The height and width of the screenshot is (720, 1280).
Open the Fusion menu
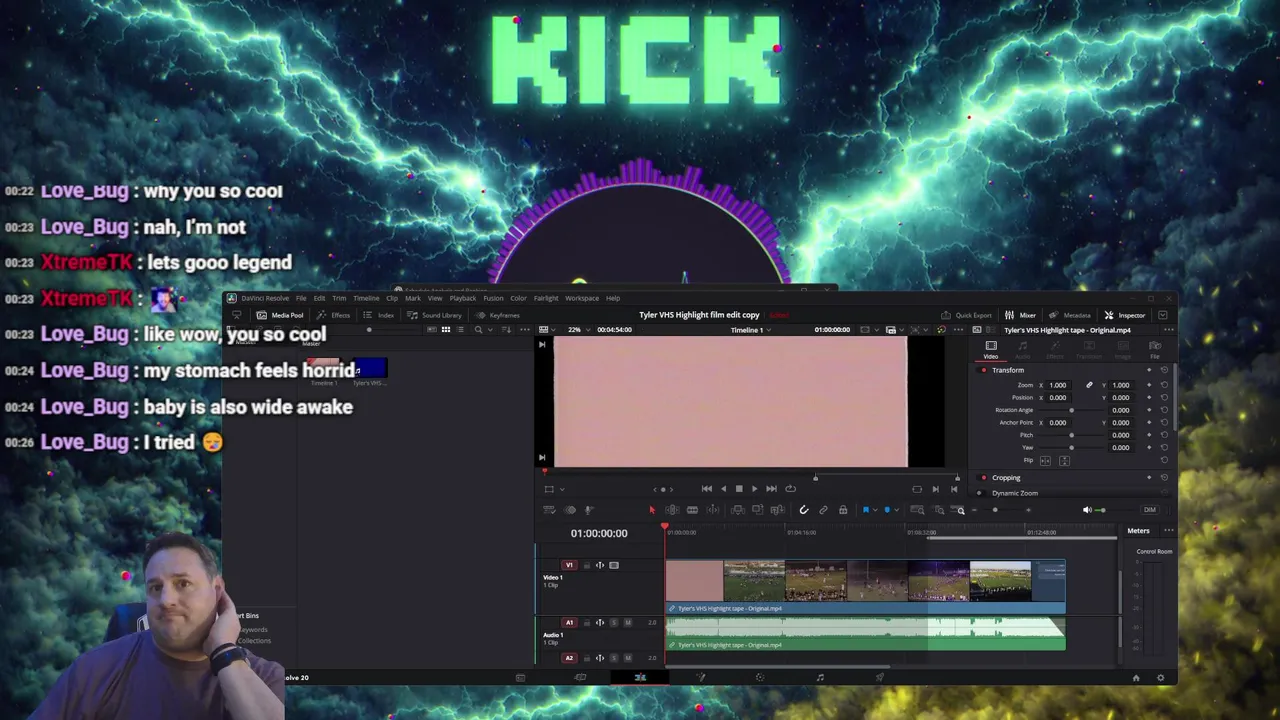pos(493,298)
